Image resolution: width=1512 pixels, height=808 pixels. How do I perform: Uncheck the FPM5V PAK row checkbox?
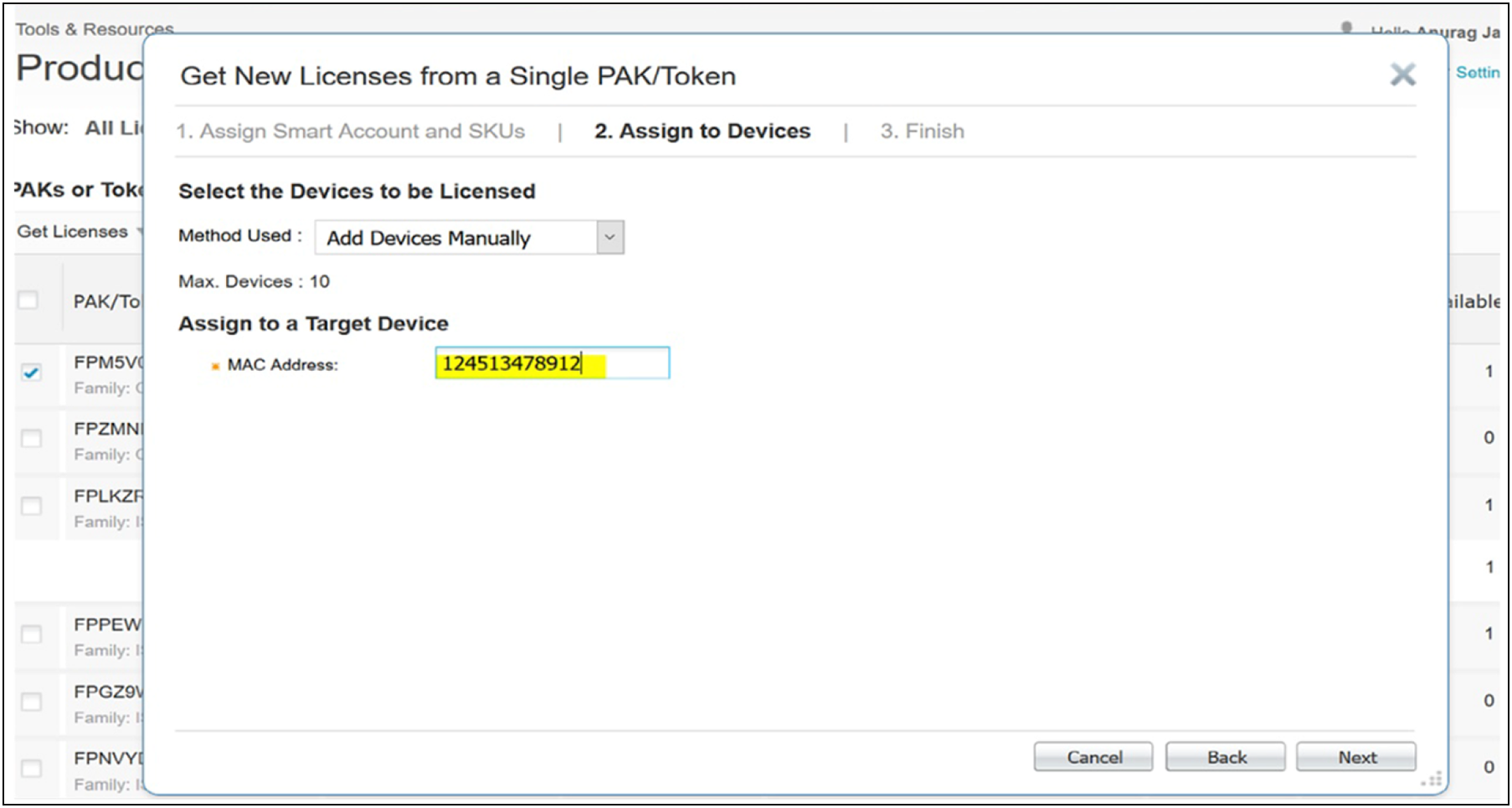click(x=31, y=373)
